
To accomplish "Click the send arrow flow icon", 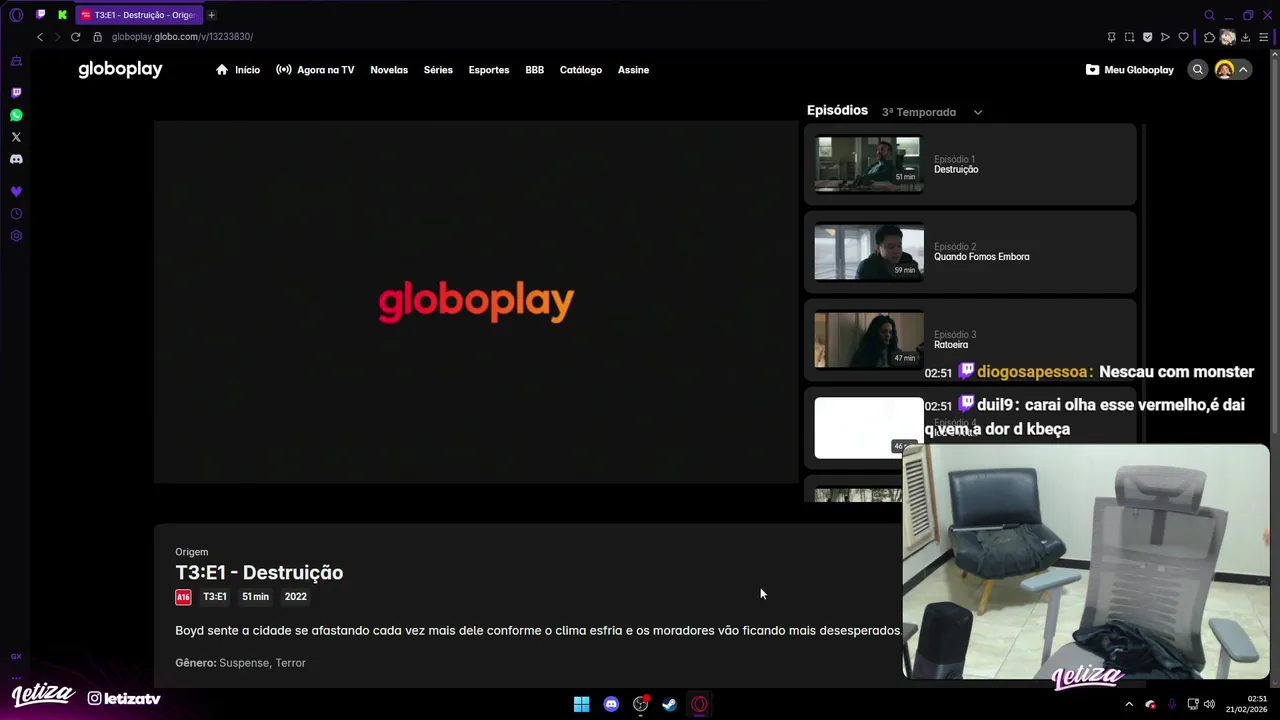I will 1165,37.
